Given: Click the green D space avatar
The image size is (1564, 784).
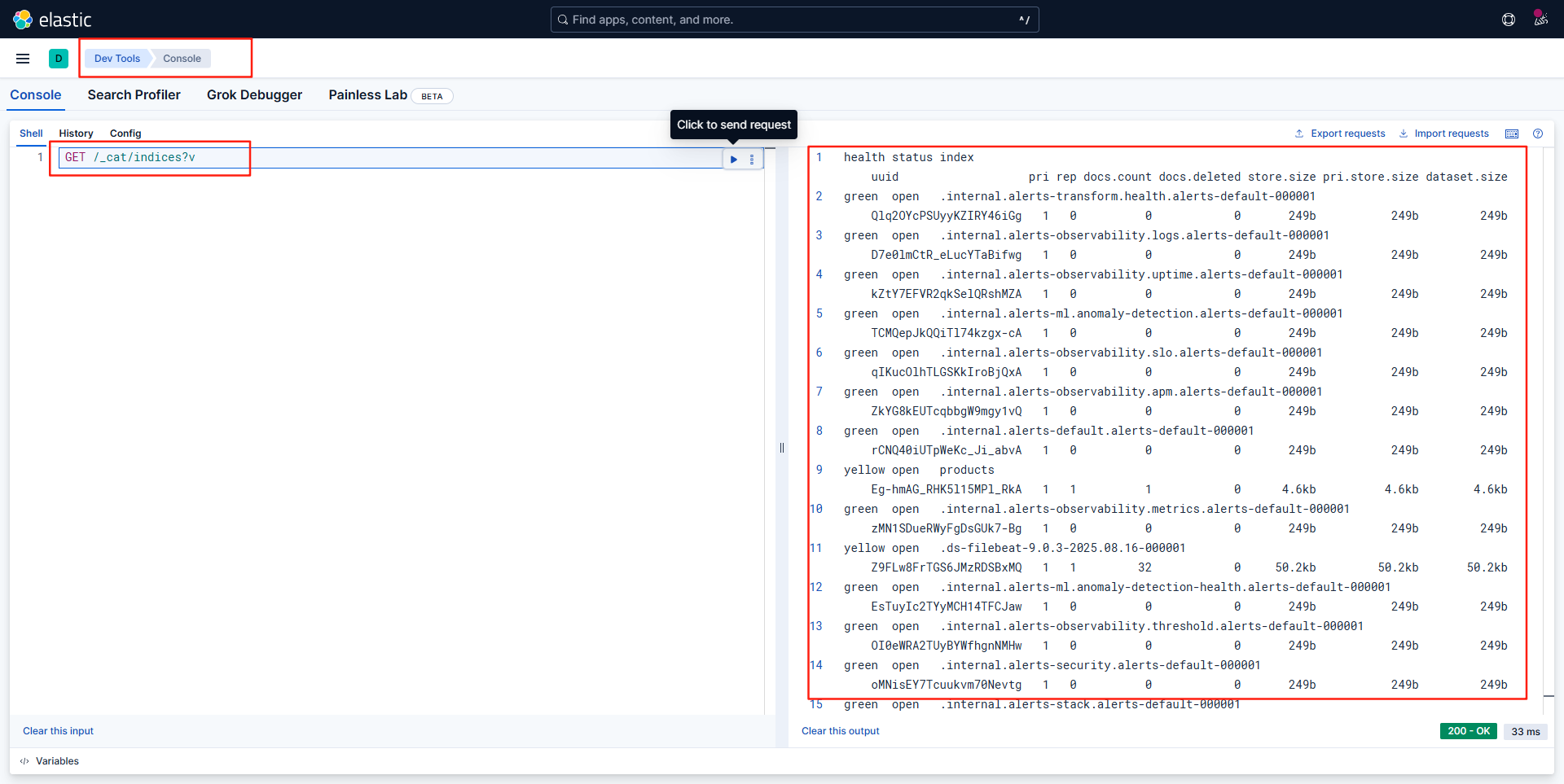Looking at the screenshot, I should pos(59,59).
